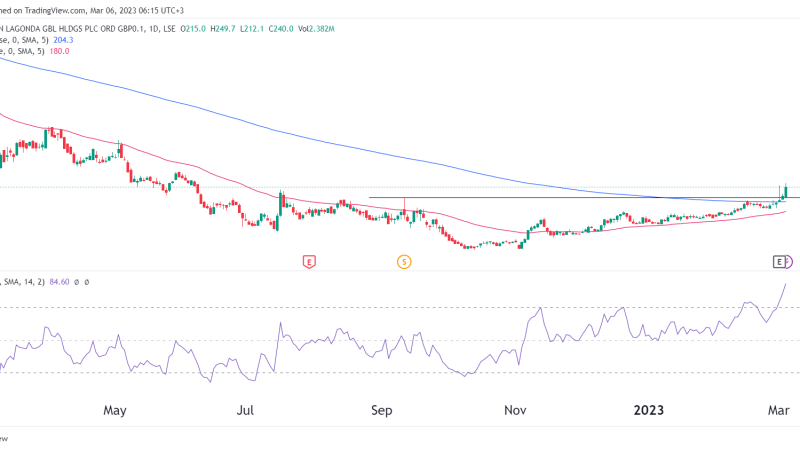Click the 1D interval label in legend

153,29
